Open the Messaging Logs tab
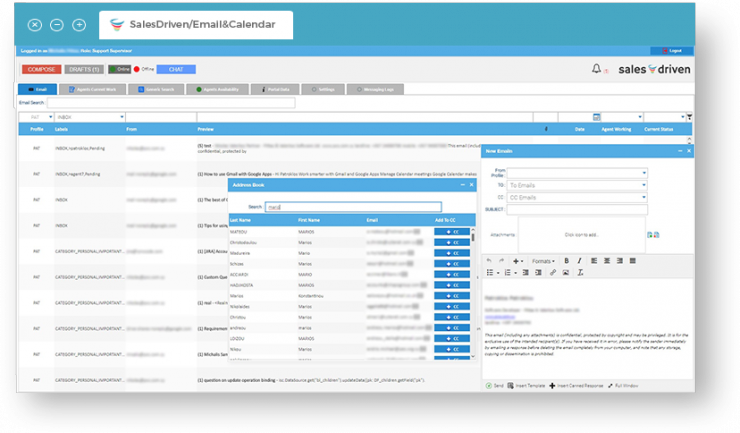Image resolution: width=740 pixels, height=433 pixels. (x=375, y=89)
